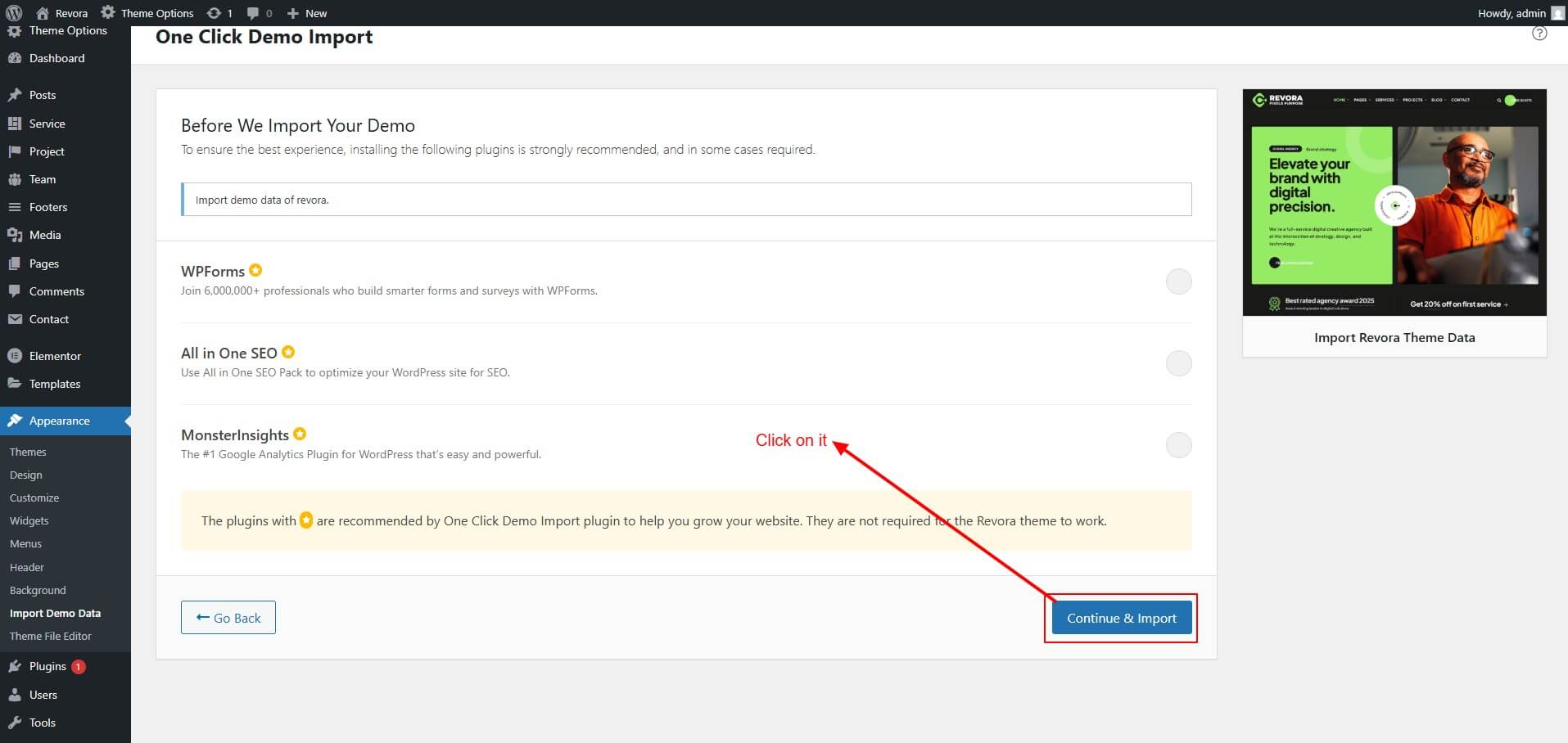Click the Elementor icon in the sidebar
The width and height of the screenshot is (1568, 743).
pyautogui.click(x=14, y=356)
